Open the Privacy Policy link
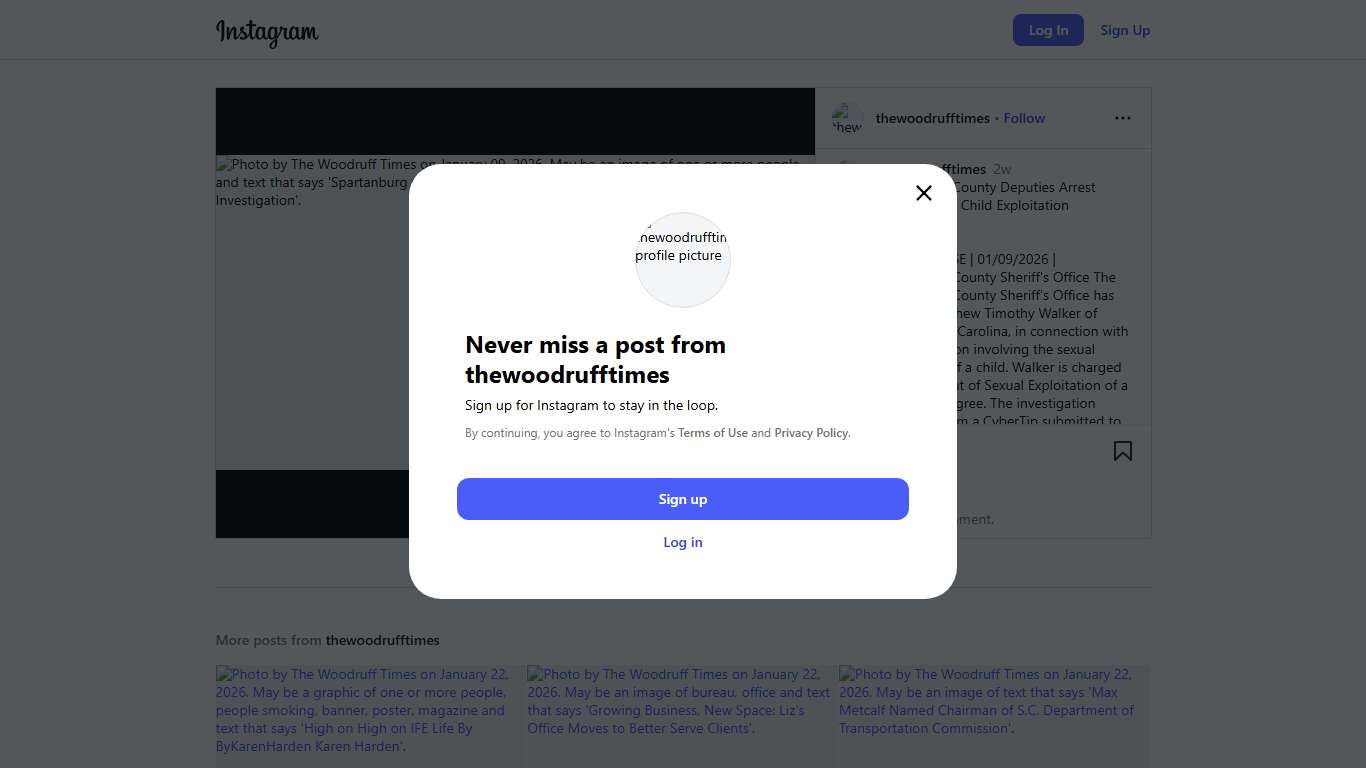 811,433
